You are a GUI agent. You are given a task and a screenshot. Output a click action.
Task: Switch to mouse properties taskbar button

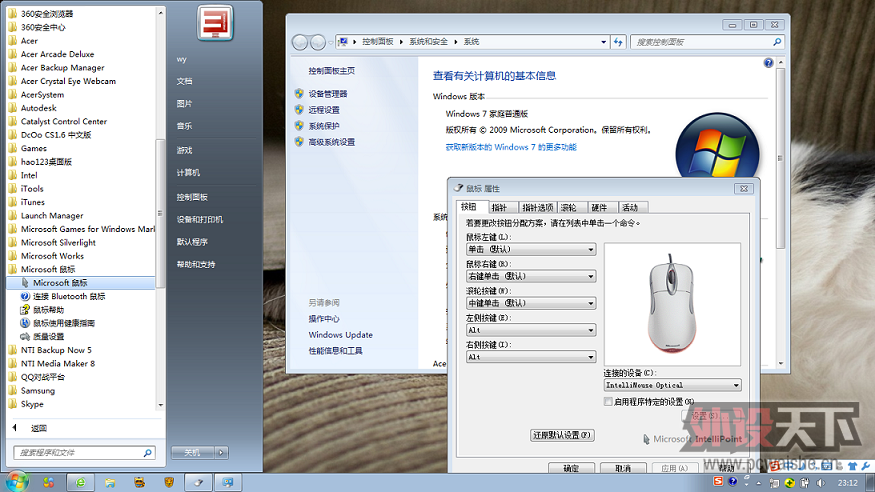pos(198,483)
